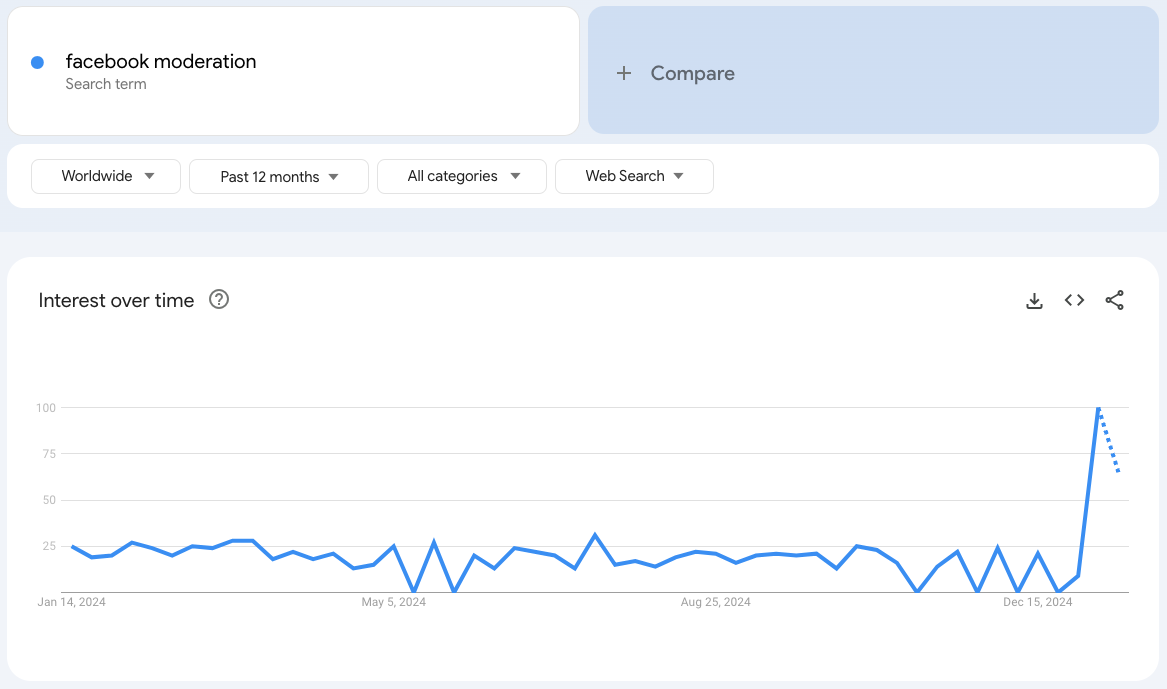This screenshot has height=689, width=1167.
Task: Click the Interest over time help icon
Action: pos(218,299)
